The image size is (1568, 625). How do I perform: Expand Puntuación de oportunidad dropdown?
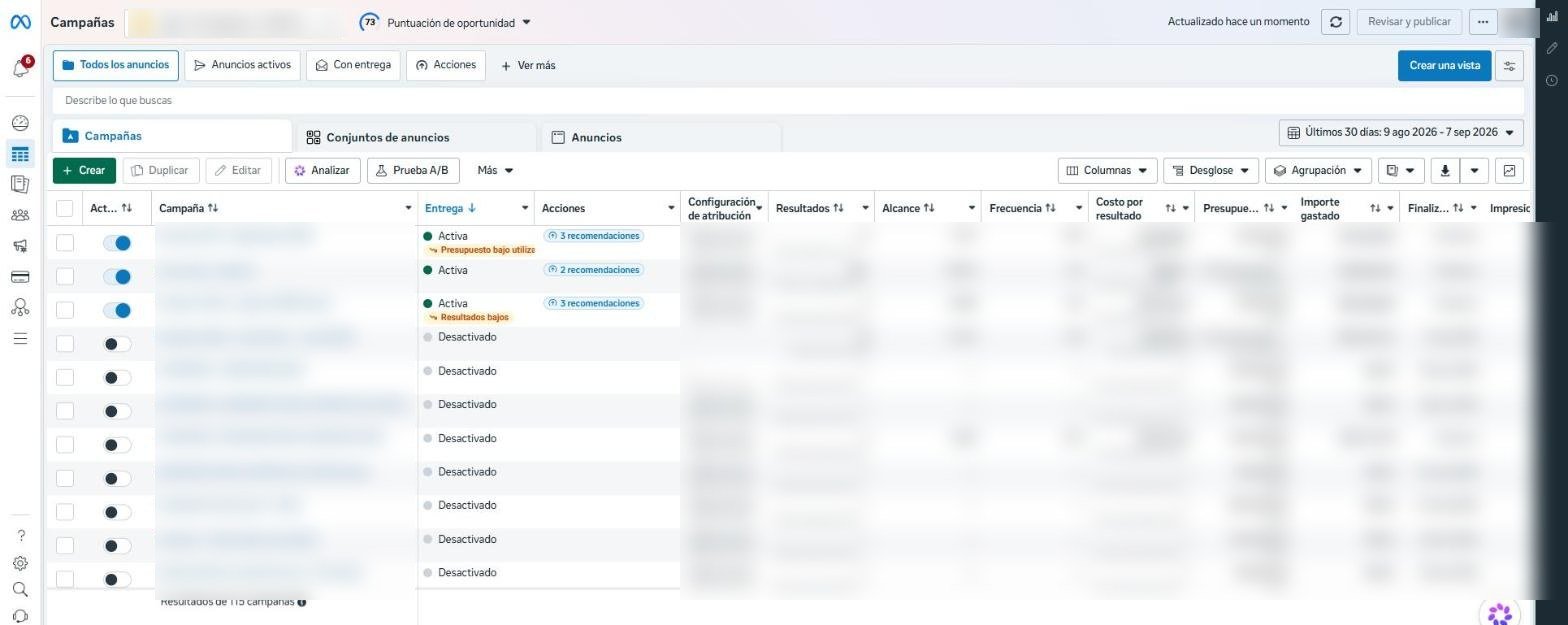(459, 22)
